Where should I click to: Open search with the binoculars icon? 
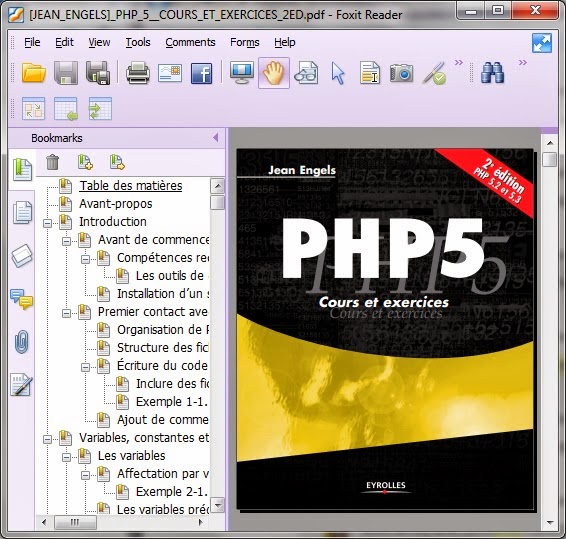(492, 73)
